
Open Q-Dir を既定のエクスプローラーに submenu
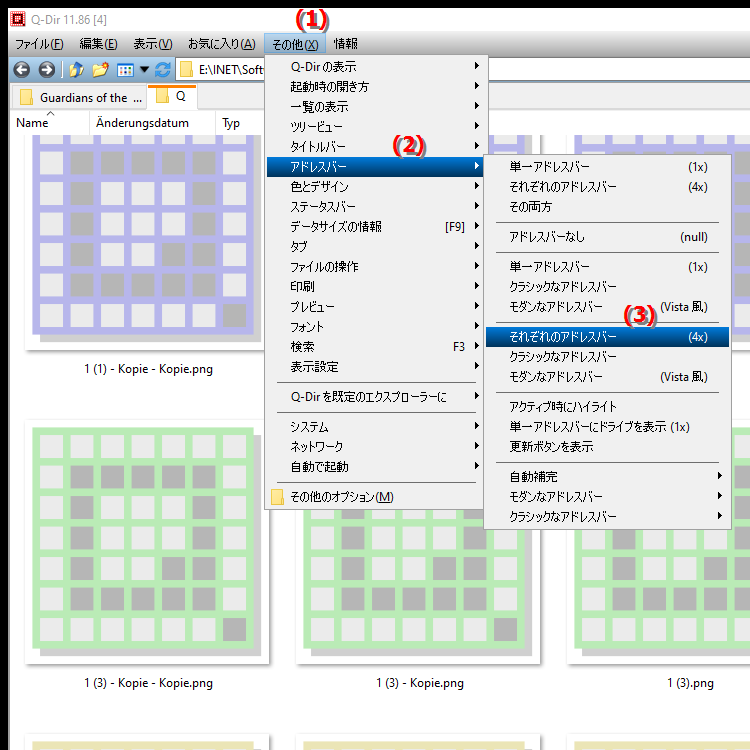[375, 397]
